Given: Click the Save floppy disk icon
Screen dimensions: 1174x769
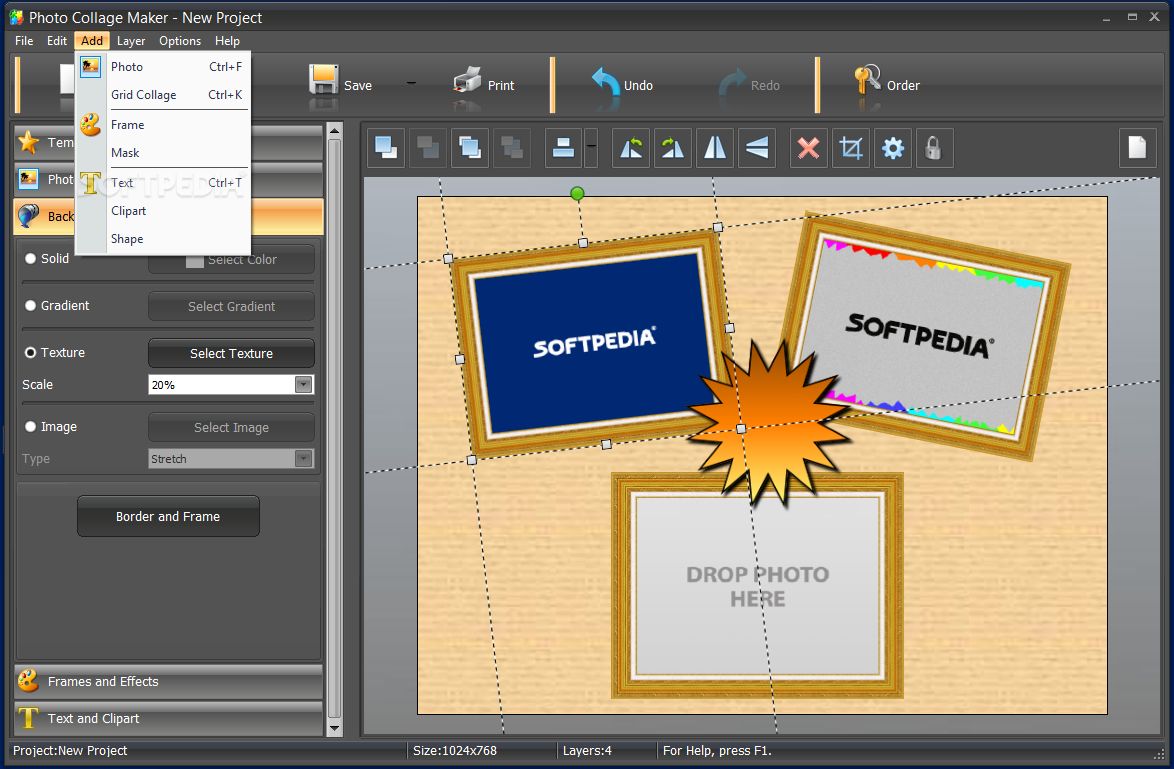Looking at the screenshot, I should coord(323,79).
